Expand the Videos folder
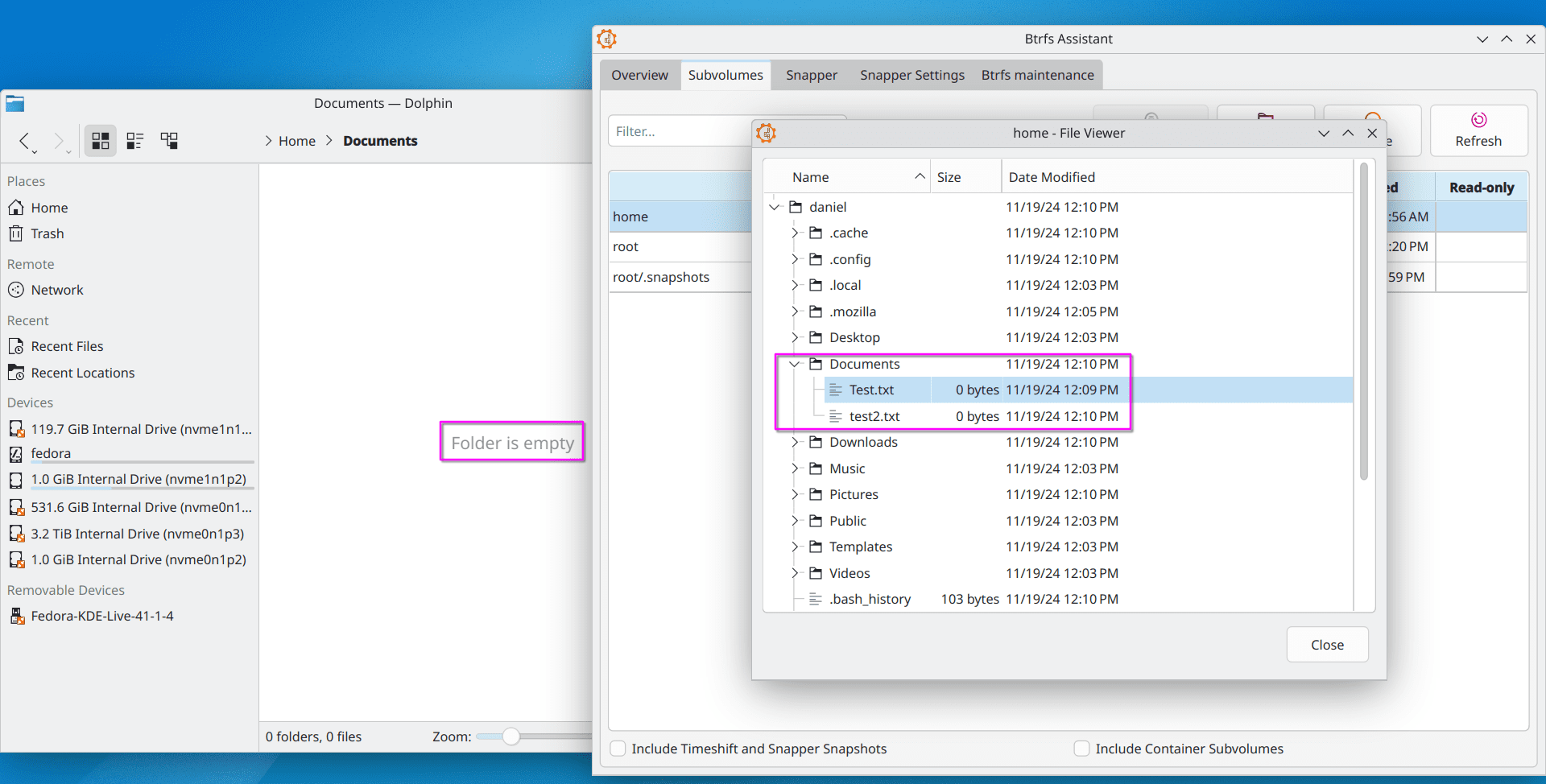The image size is (1546, 784). click(x=795, y=573)
